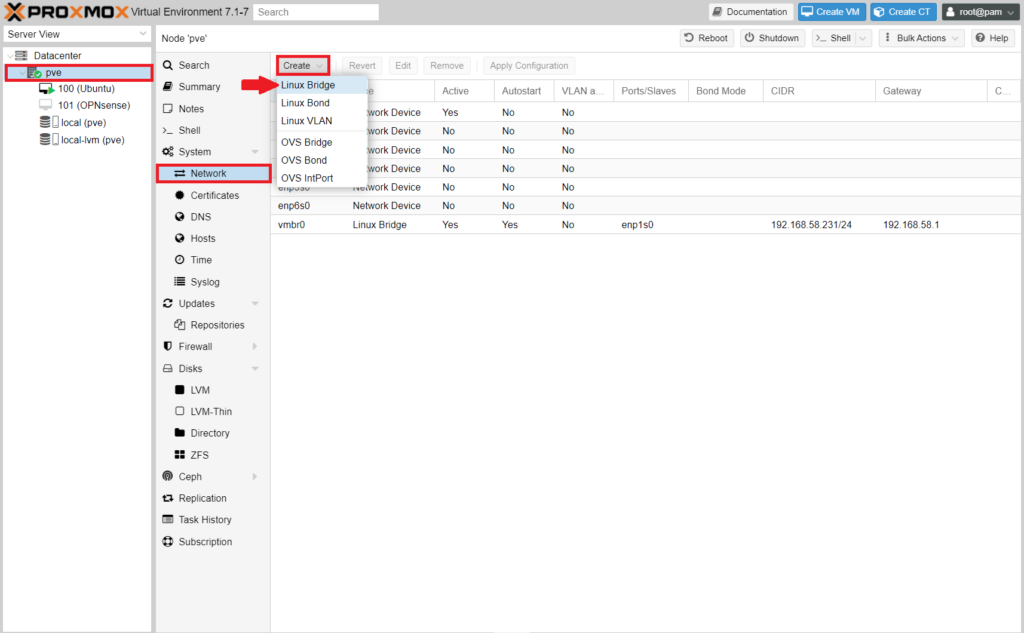The width and height of the screenshot is (1024, 633).
Task: Click the Shutdown button
Action: tap(772, 38)
